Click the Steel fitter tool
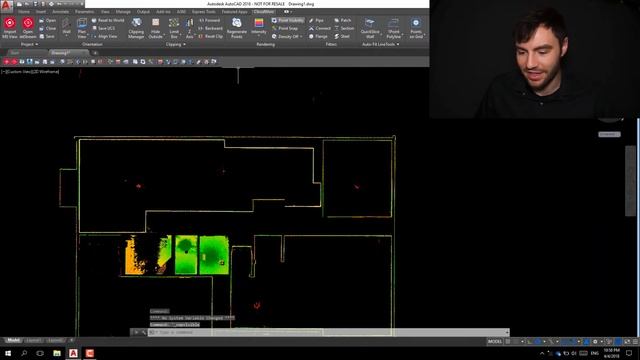This screenshot has width=640, height=360. (342, 36)
